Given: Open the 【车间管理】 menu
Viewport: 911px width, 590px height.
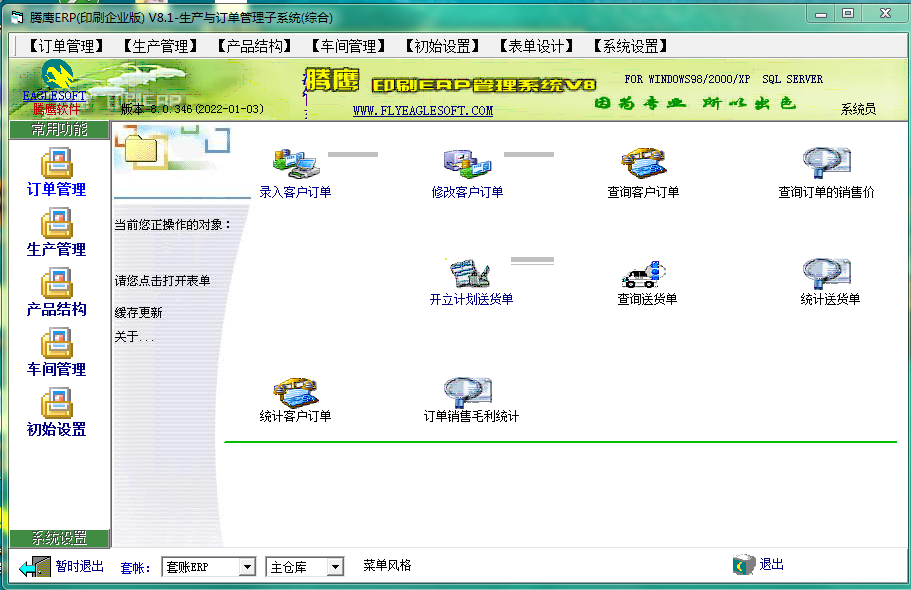Looking at the screenshot, I should [348, 46].
